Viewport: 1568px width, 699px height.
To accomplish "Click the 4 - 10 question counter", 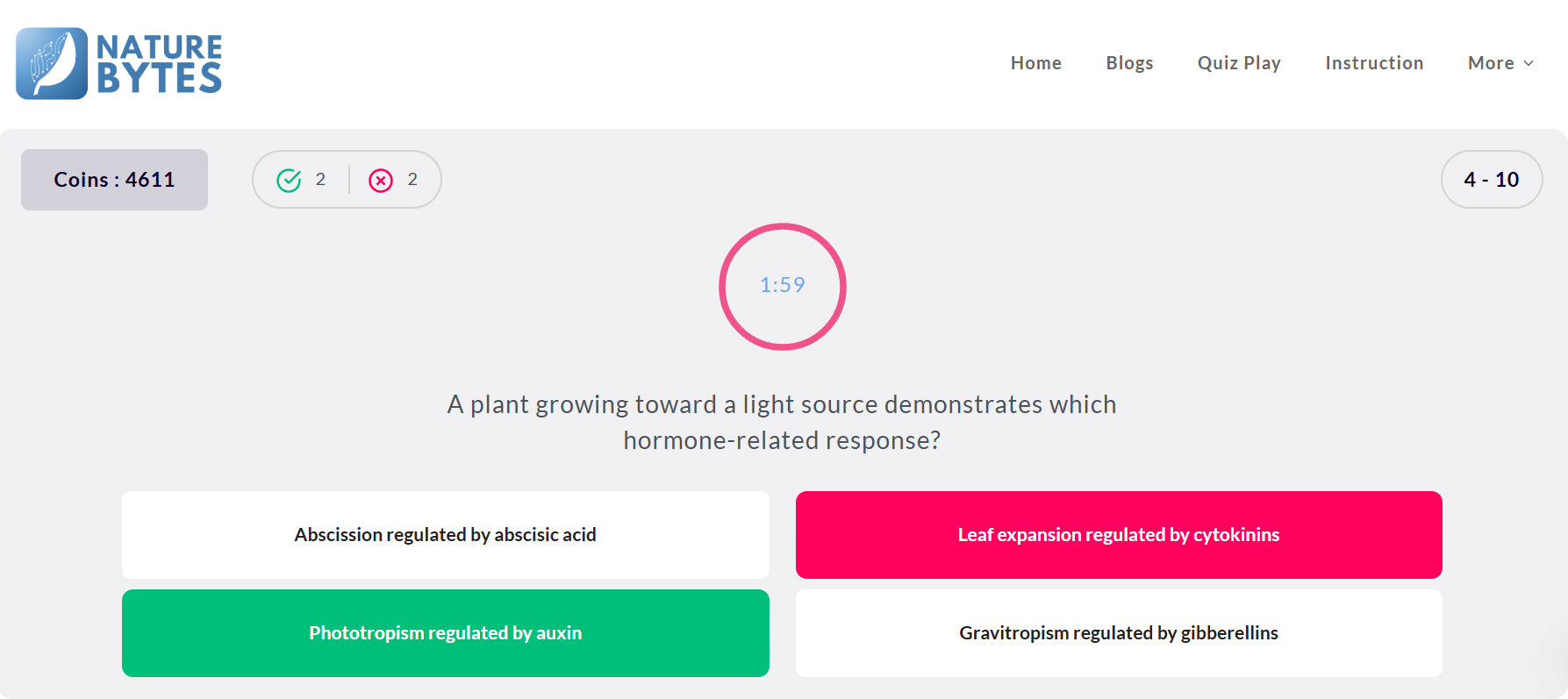I will (x=1492, y=179).
